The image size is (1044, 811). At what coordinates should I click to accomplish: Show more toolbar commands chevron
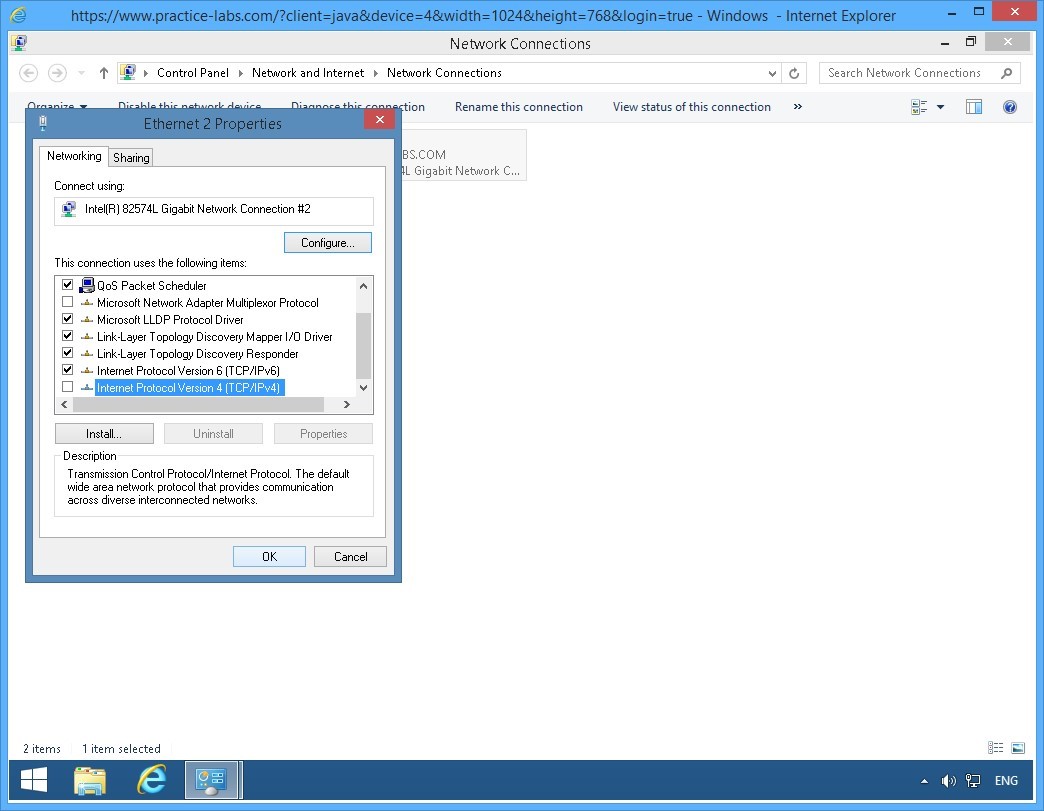click(x=797, y=107)
